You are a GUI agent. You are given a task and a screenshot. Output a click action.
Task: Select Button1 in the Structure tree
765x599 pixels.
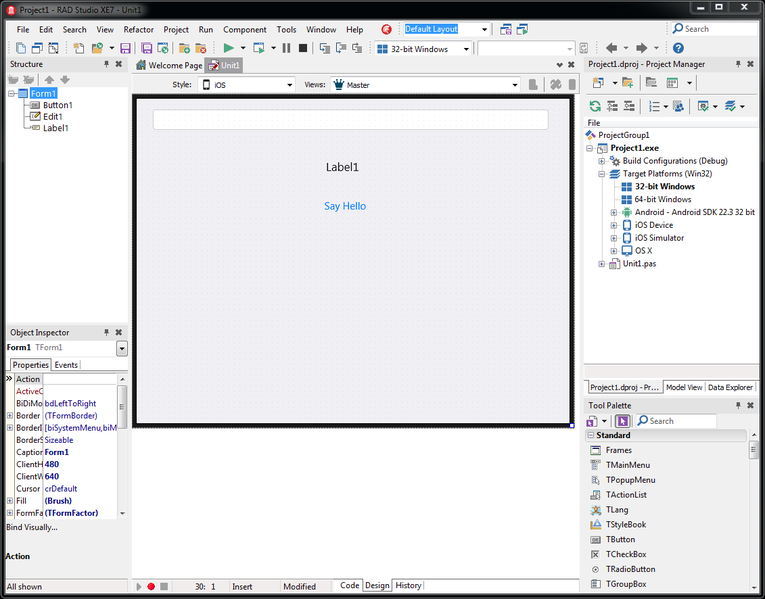pyautogui.click(x=58, y=105)
